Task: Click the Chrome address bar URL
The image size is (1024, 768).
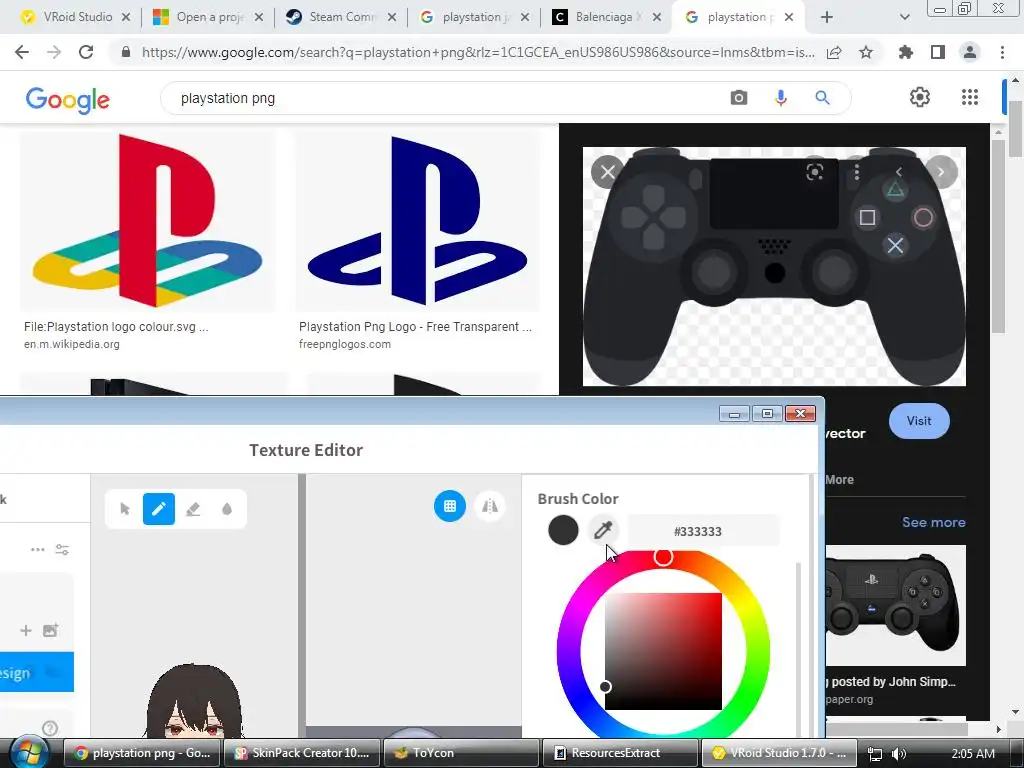Action: [478, 52]
